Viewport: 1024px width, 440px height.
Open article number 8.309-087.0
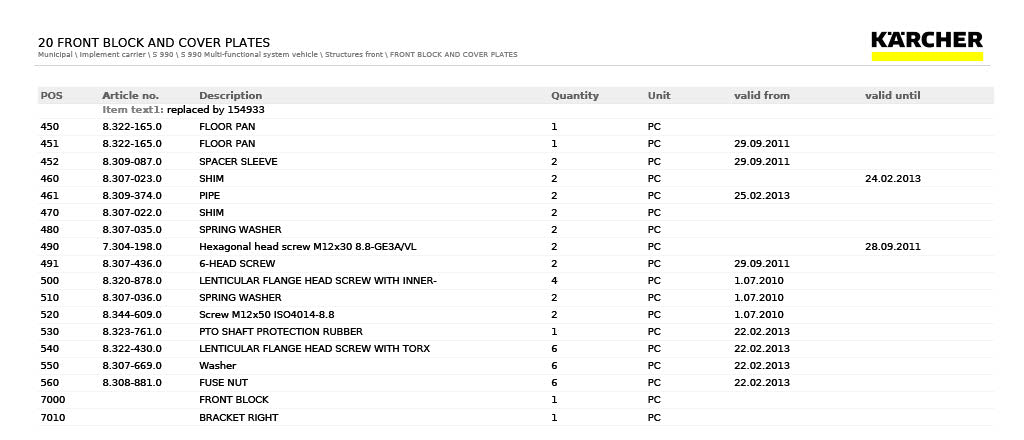(x=132, y=162)
